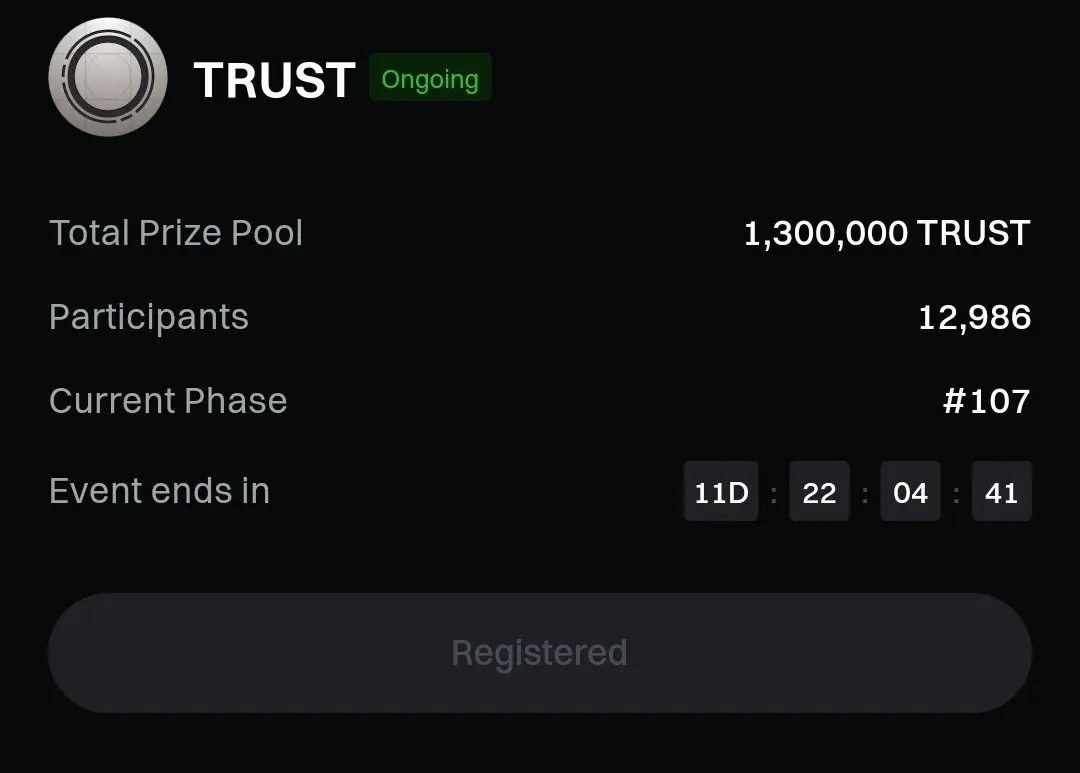The image size is (1080, 773).
Task: Click the word TRUST in the prize amount
Action: coord(973,233)
